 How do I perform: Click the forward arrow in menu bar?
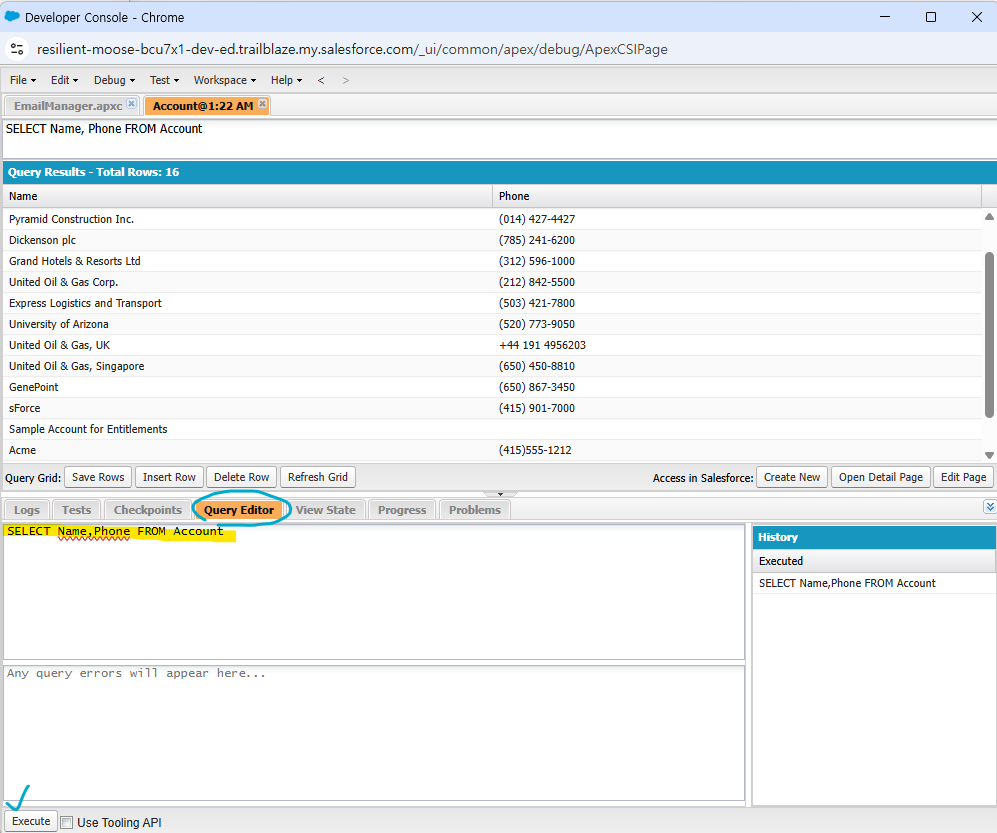click(346, 80)
